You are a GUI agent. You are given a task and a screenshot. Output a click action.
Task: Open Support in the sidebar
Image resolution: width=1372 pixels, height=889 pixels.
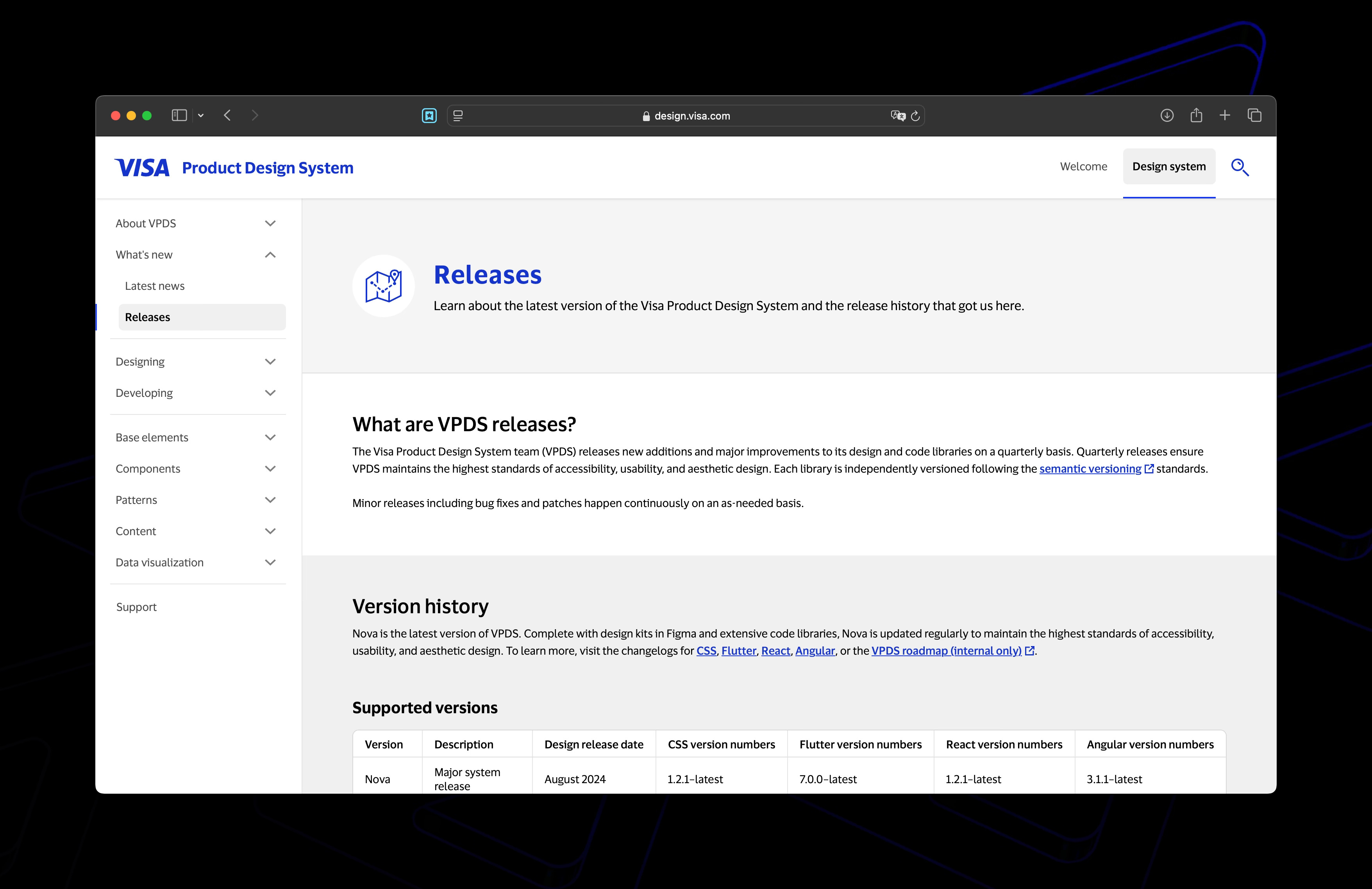tap(136, 607)
